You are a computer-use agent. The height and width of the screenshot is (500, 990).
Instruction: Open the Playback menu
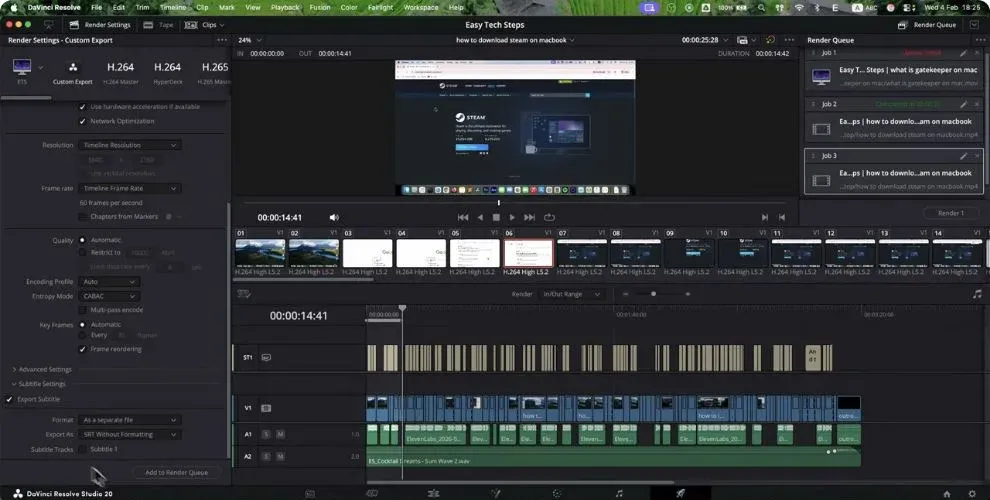(285, 8)
